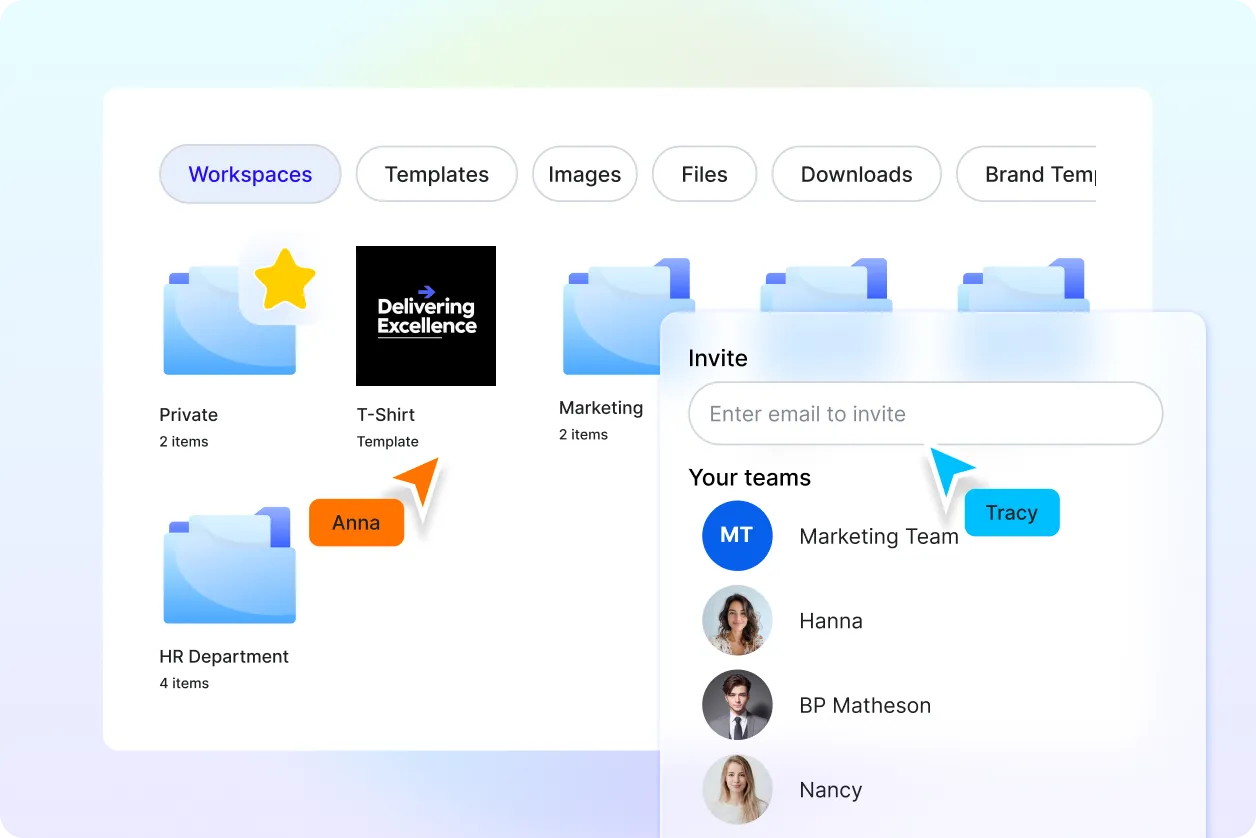Screen dimensions: 1256x838
Task: Click Nancy's profile photo
Action: tap(737, 789)
